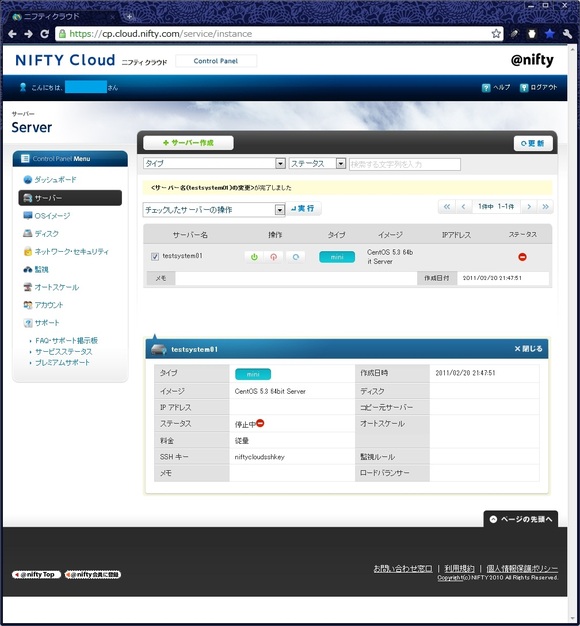
Task: Click the browser back arrow
Action: point(12,34)
